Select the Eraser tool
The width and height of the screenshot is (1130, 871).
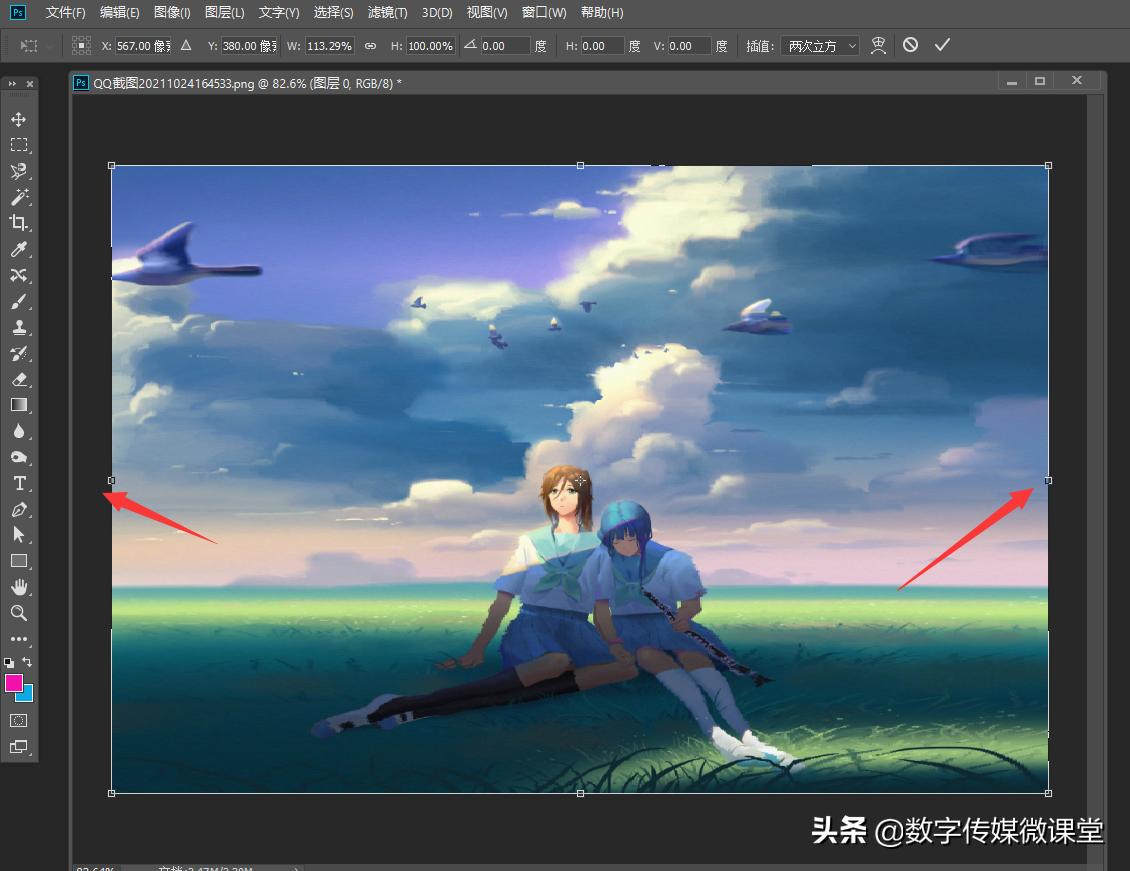tap(20, 380)
